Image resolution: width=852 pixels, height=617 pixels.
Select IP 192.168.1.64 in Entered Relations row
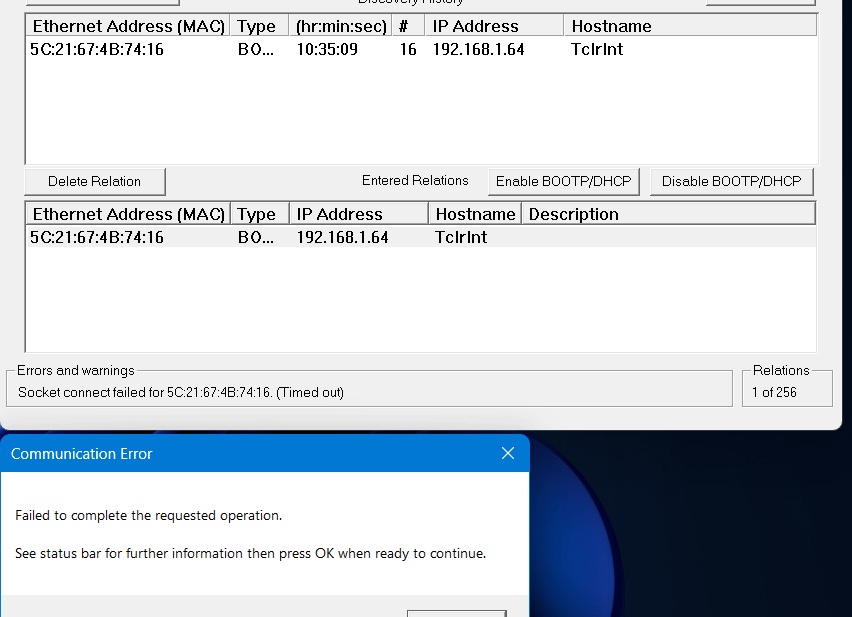(x=342, y=237)
